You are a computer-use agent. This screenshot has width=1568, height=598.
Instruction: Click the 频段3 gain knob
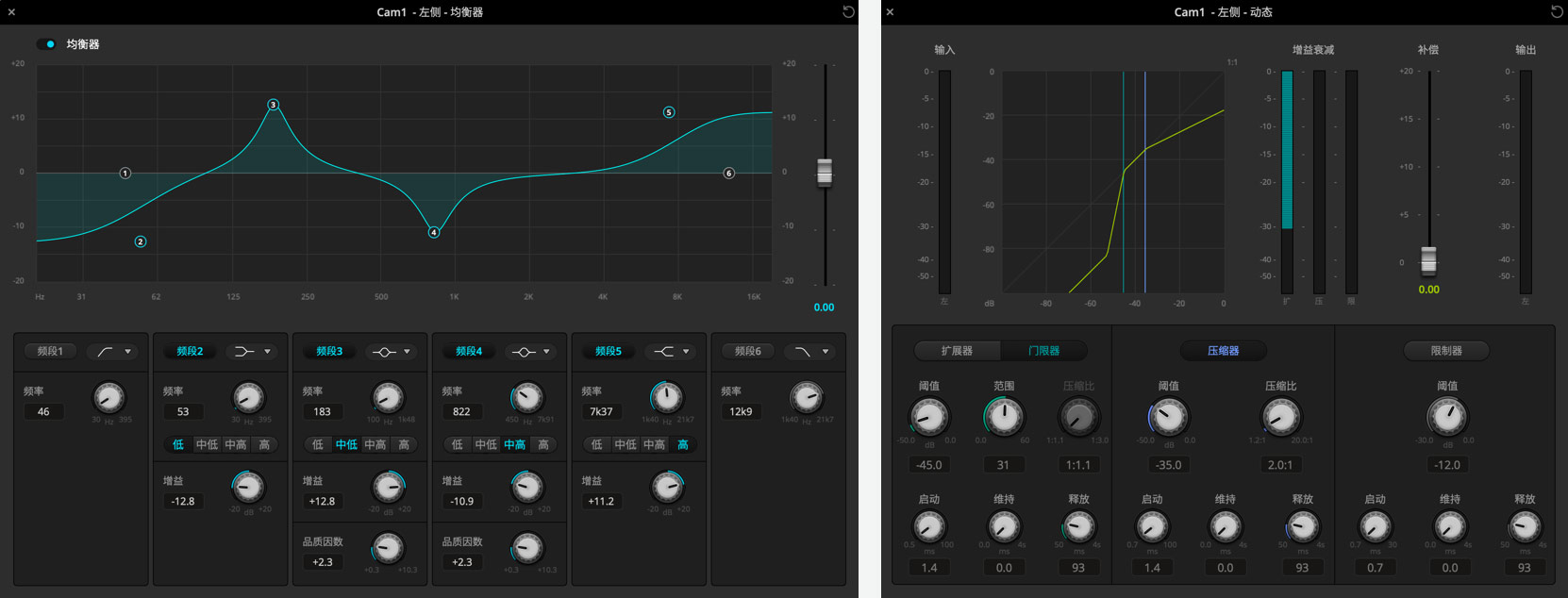pyautogui.click(x=389, y=488)
